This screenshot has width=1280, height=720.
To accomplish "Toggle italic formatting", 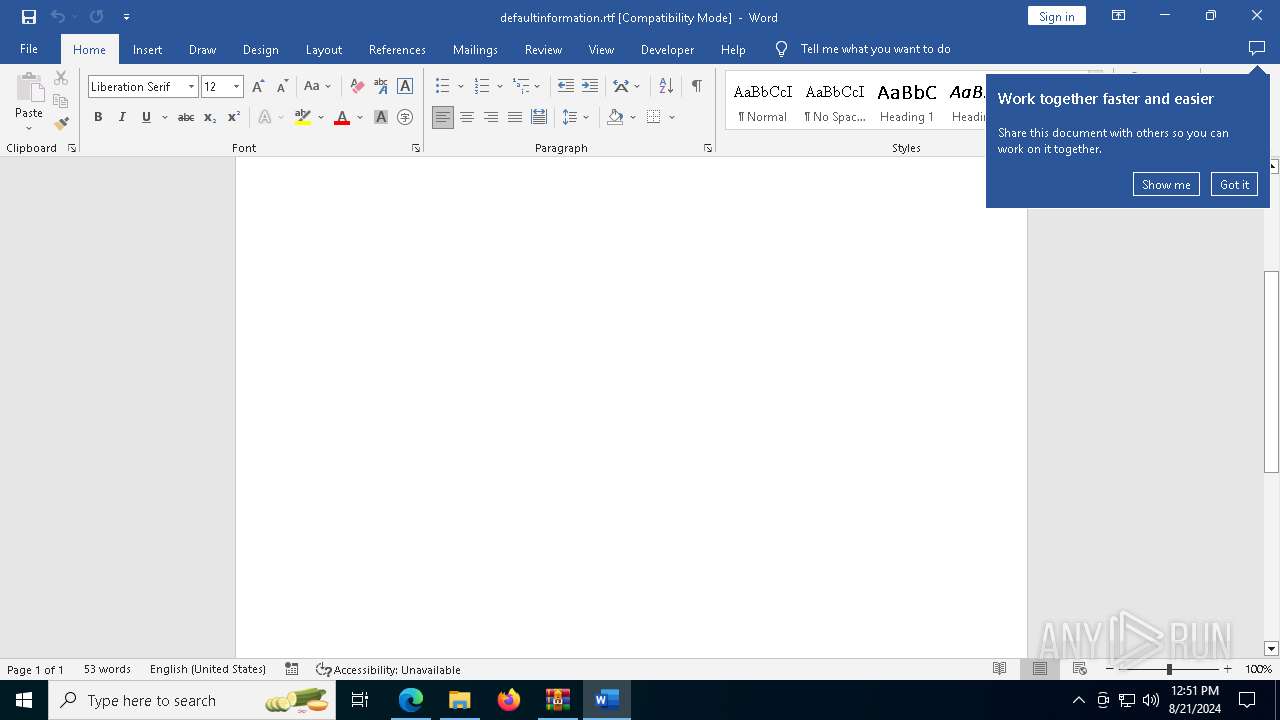I will point(122,117).
